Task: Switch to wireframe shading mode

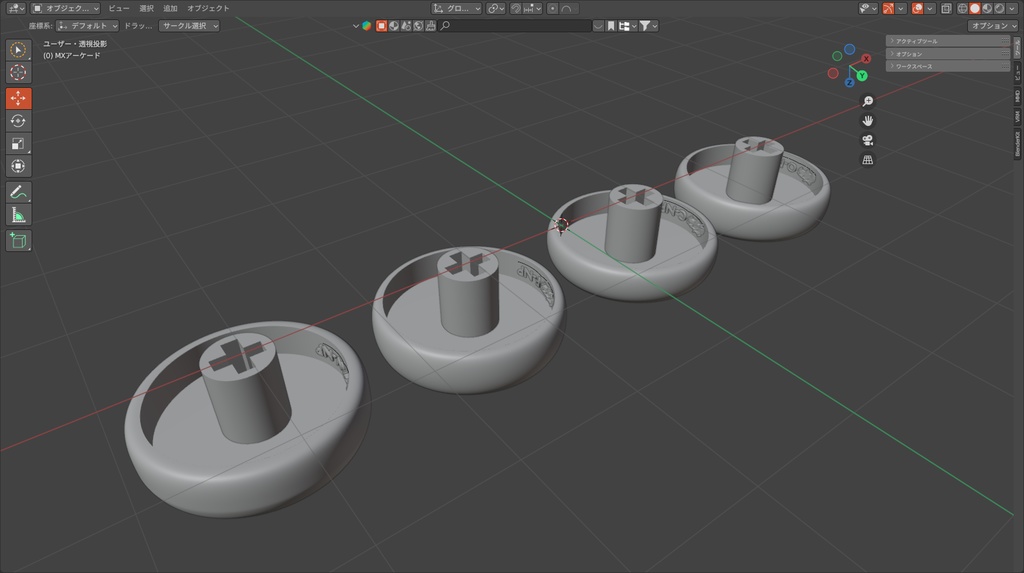Action: coord(962,8)
